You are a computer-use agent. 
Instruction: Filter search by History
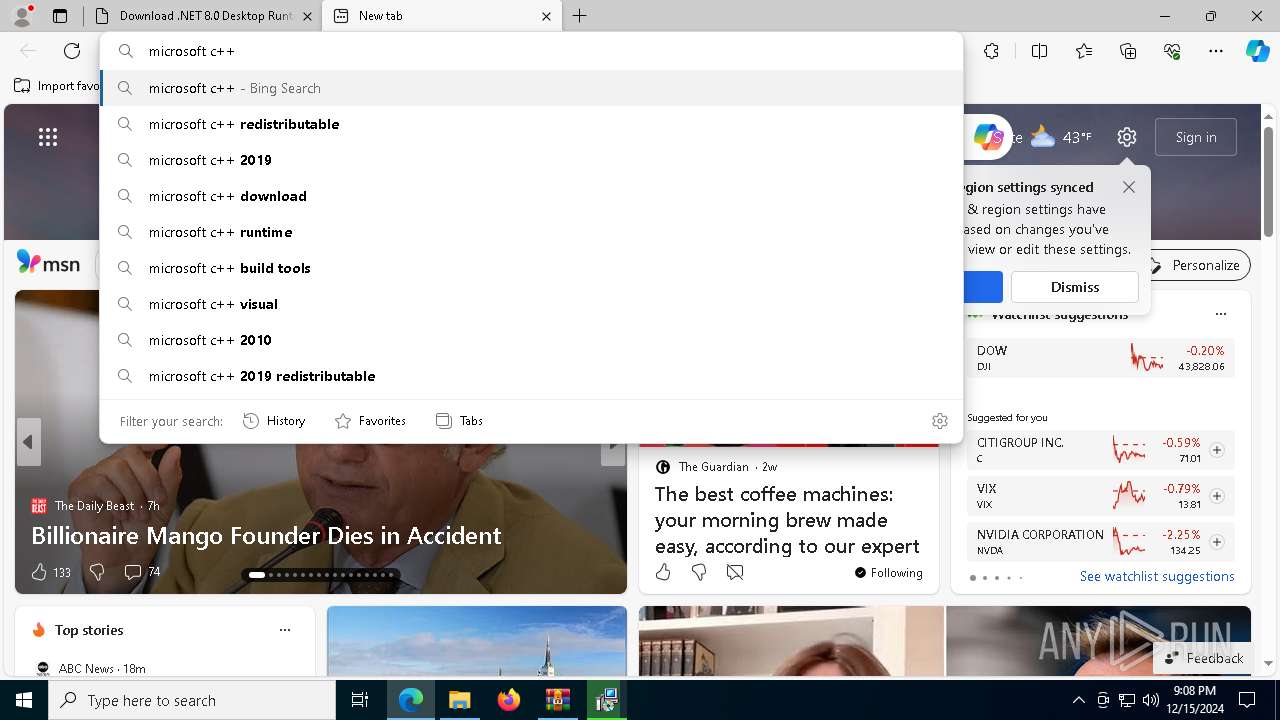pos(274,421)
